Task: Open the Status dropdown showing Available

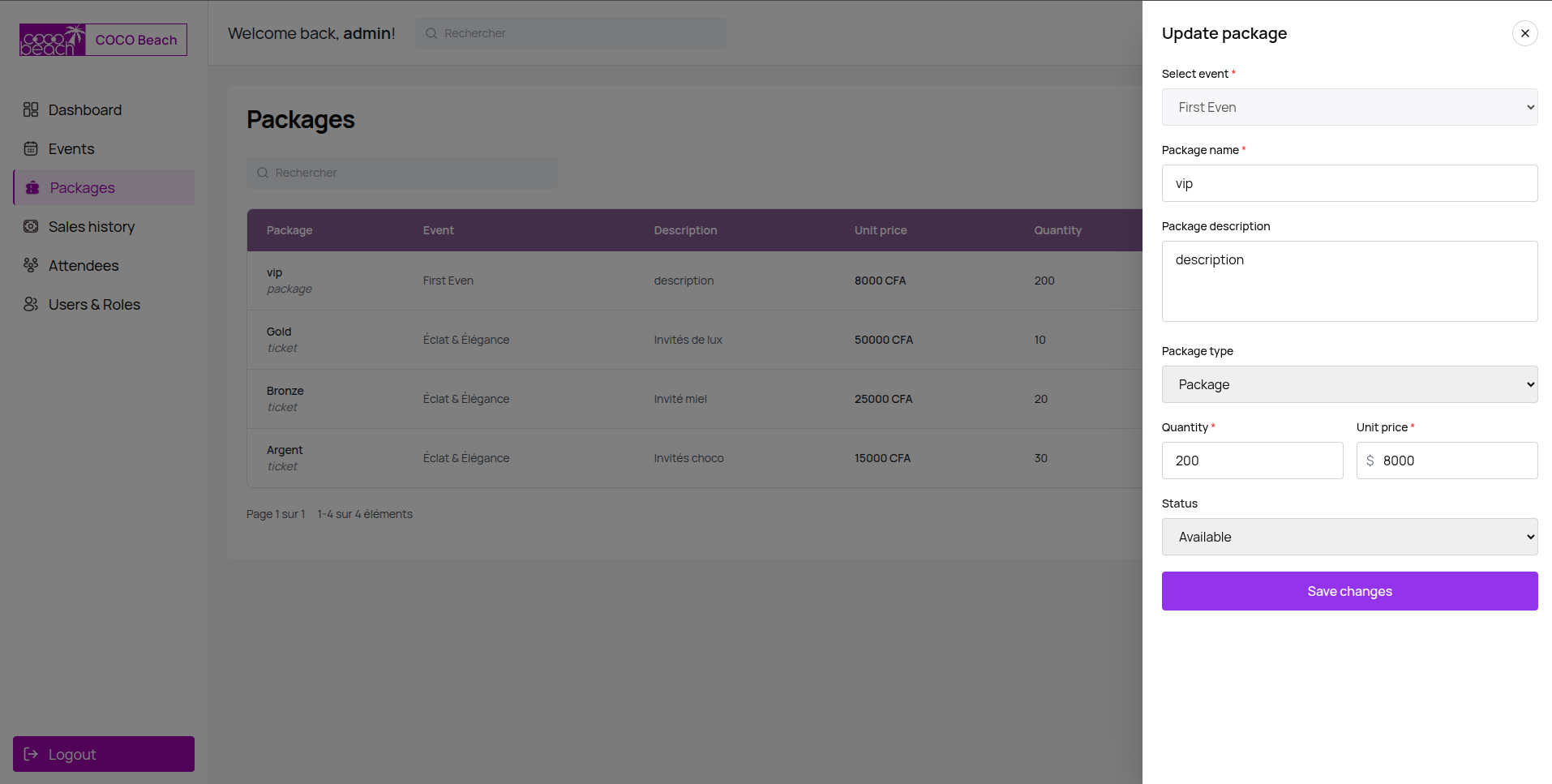Action: pyautogui.click(x=1349, y=537)
